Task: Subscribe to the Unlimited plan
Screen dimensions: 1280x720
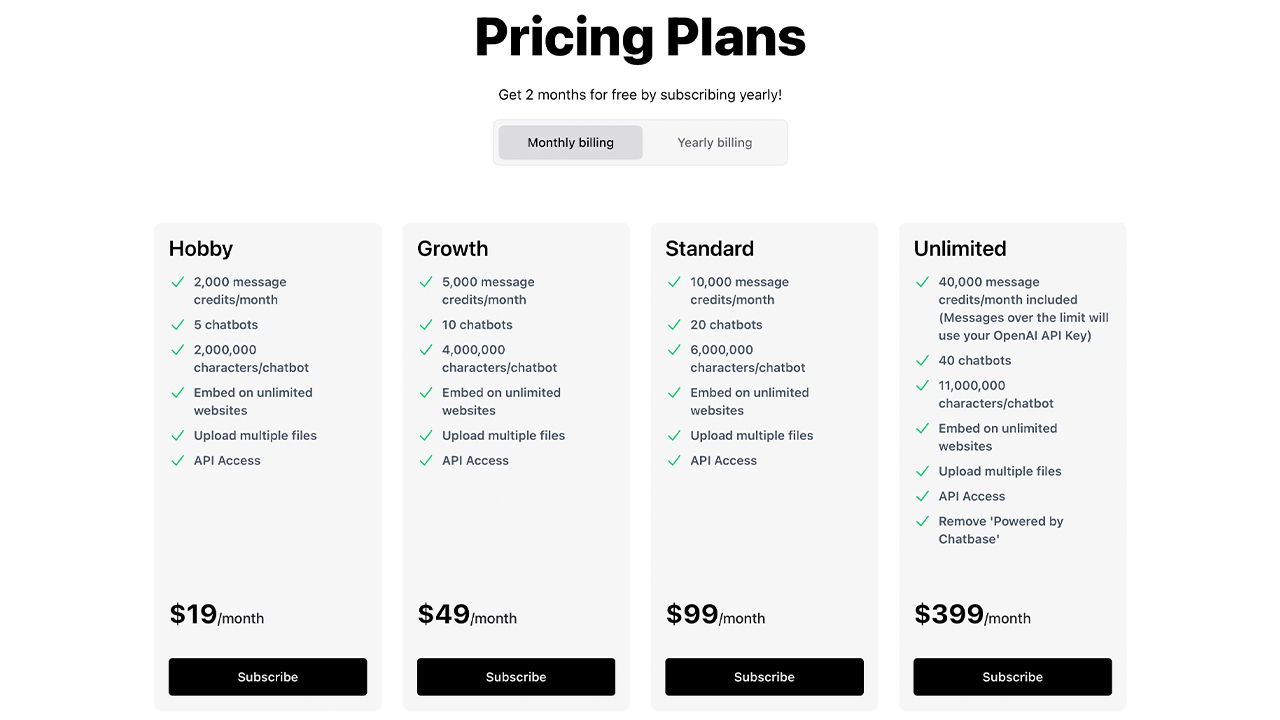Action: point(1012,677)
